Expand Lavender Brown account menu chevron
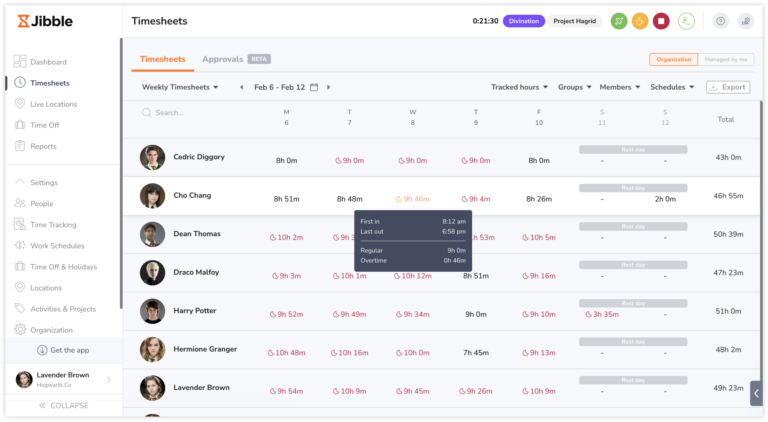This screenshot has width=768, height=422. coord(109,379)
